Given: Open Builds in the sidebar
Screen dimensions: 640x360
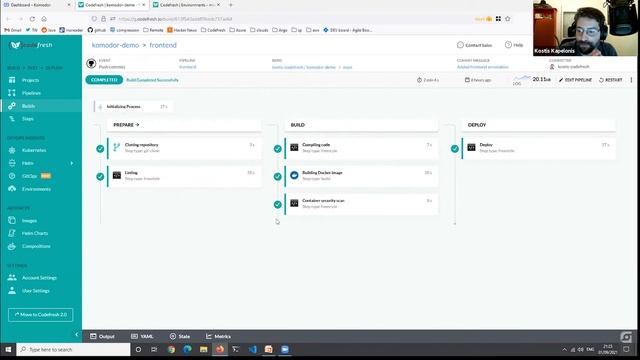Looking at the screenshot, I should (x=28, y=106).
